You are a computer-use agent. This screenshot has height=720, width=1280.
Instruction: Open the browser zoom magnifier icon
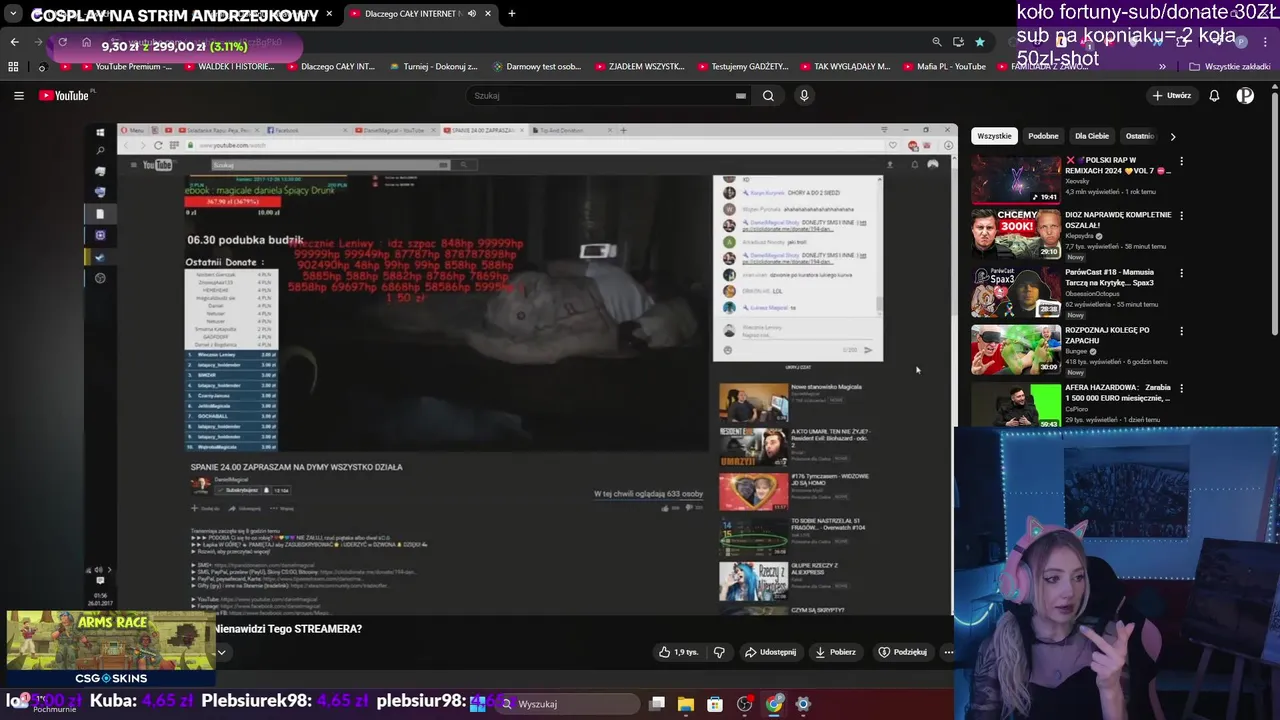point(936,42)
